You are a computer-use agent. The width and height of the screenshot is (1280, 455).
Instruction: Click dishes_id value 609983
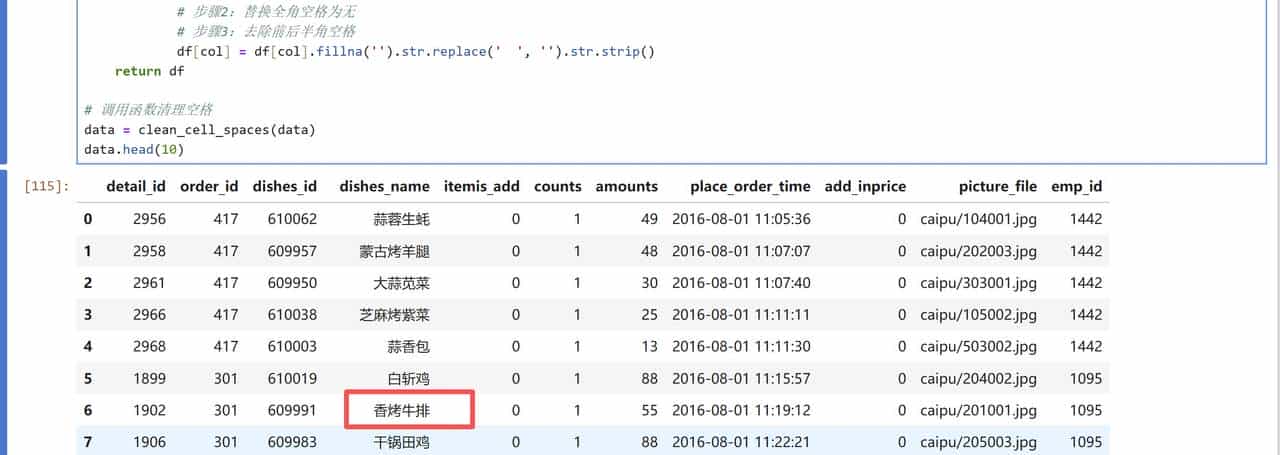[293, 443]
